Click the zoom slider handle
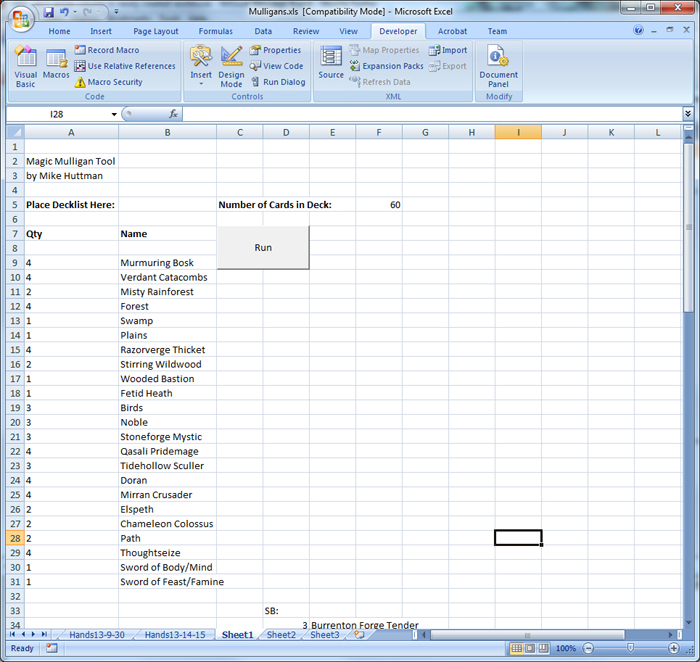The height and width of the screenshot is (662, 700). click(x=630, y=648)
